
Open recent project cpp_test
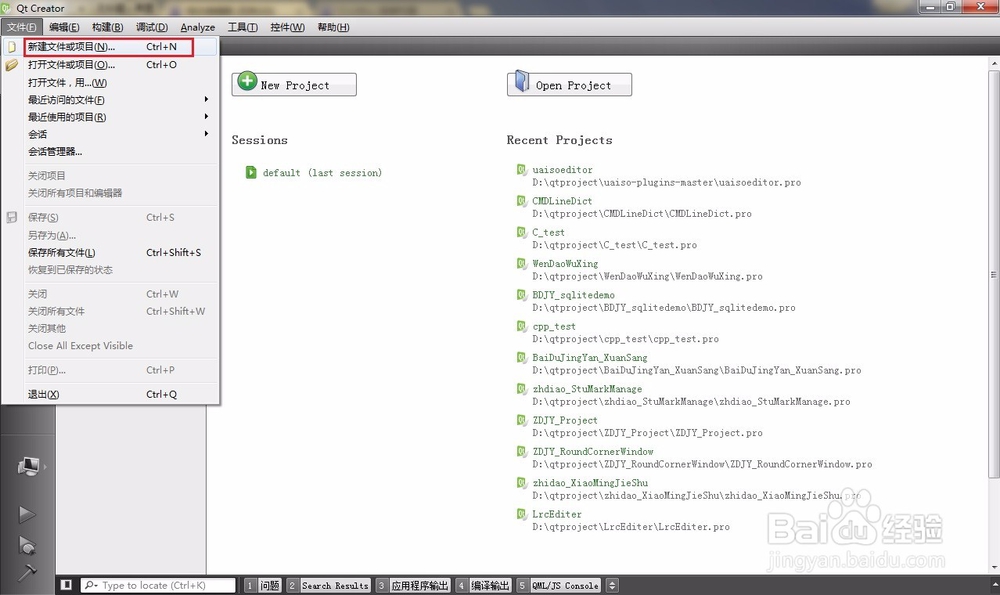tap(554, 326)
